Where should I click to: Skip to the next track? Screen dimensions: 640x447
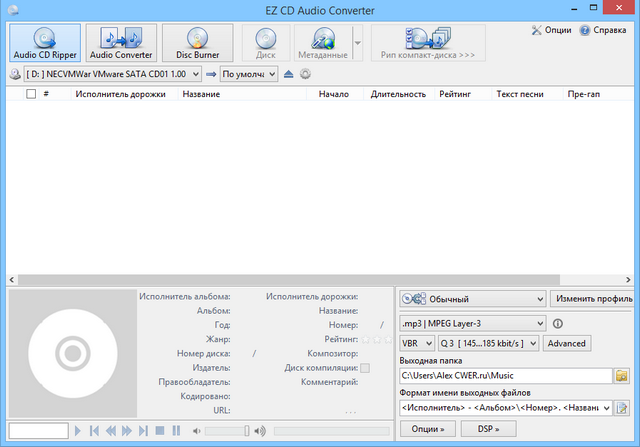click(143, 431)
